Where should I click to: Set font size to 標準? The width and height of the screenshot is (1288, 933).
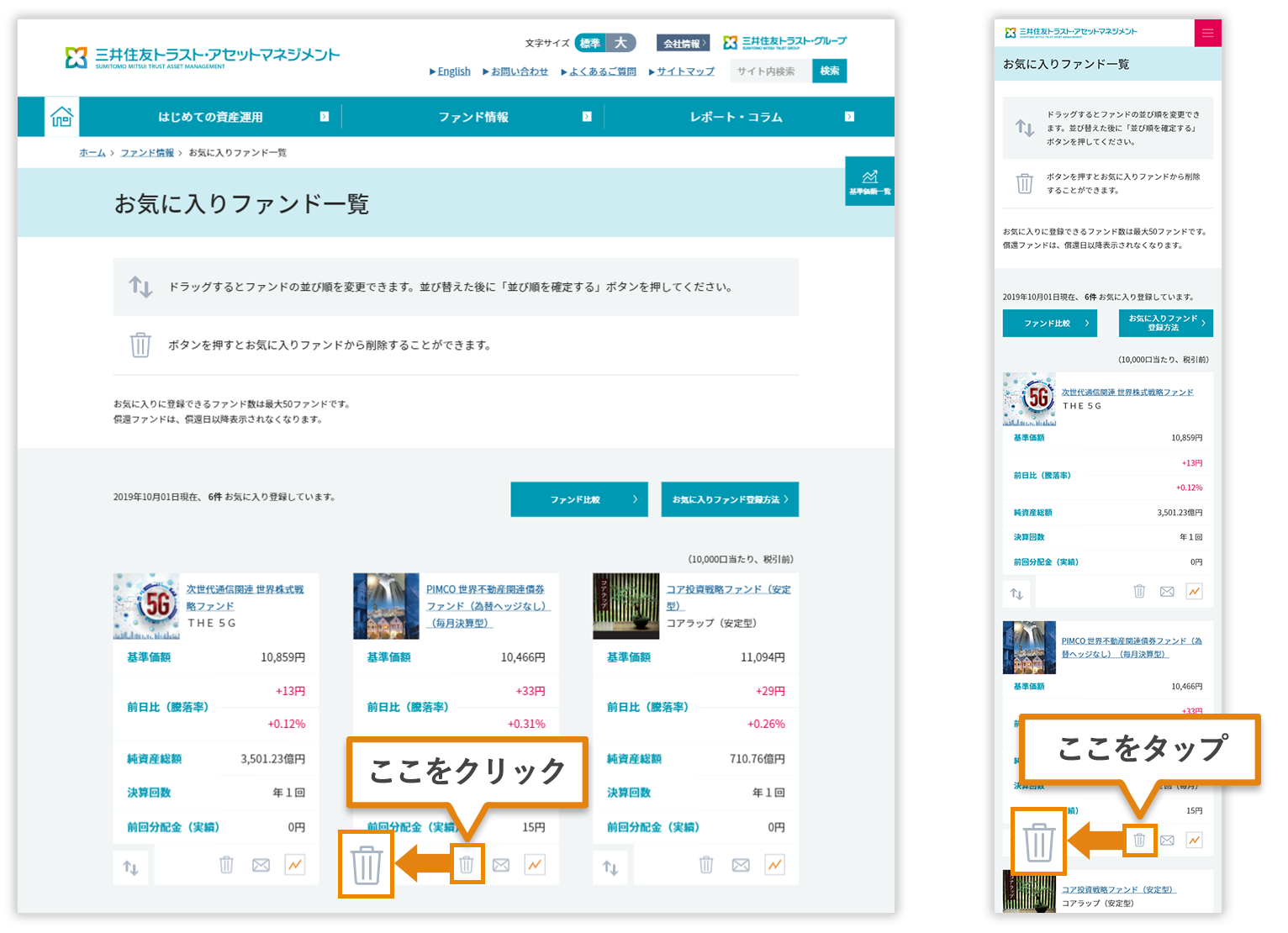(x=590, y=43)
